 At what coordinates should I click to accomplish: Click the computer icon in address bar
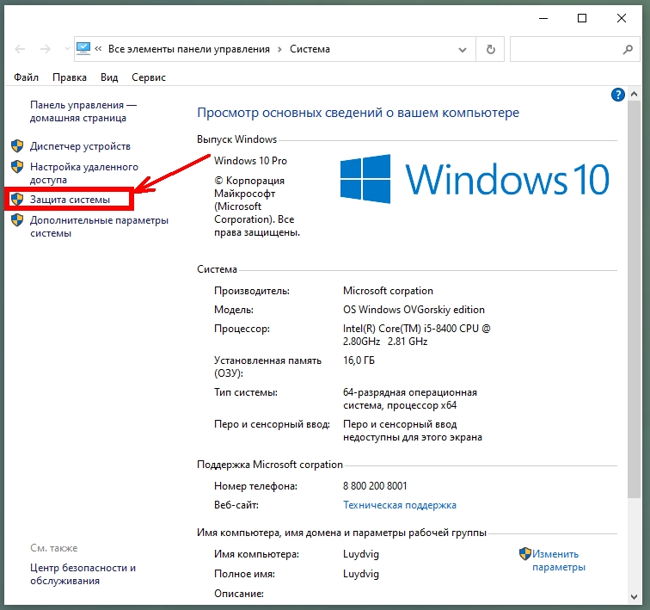[x=83, y=48]
